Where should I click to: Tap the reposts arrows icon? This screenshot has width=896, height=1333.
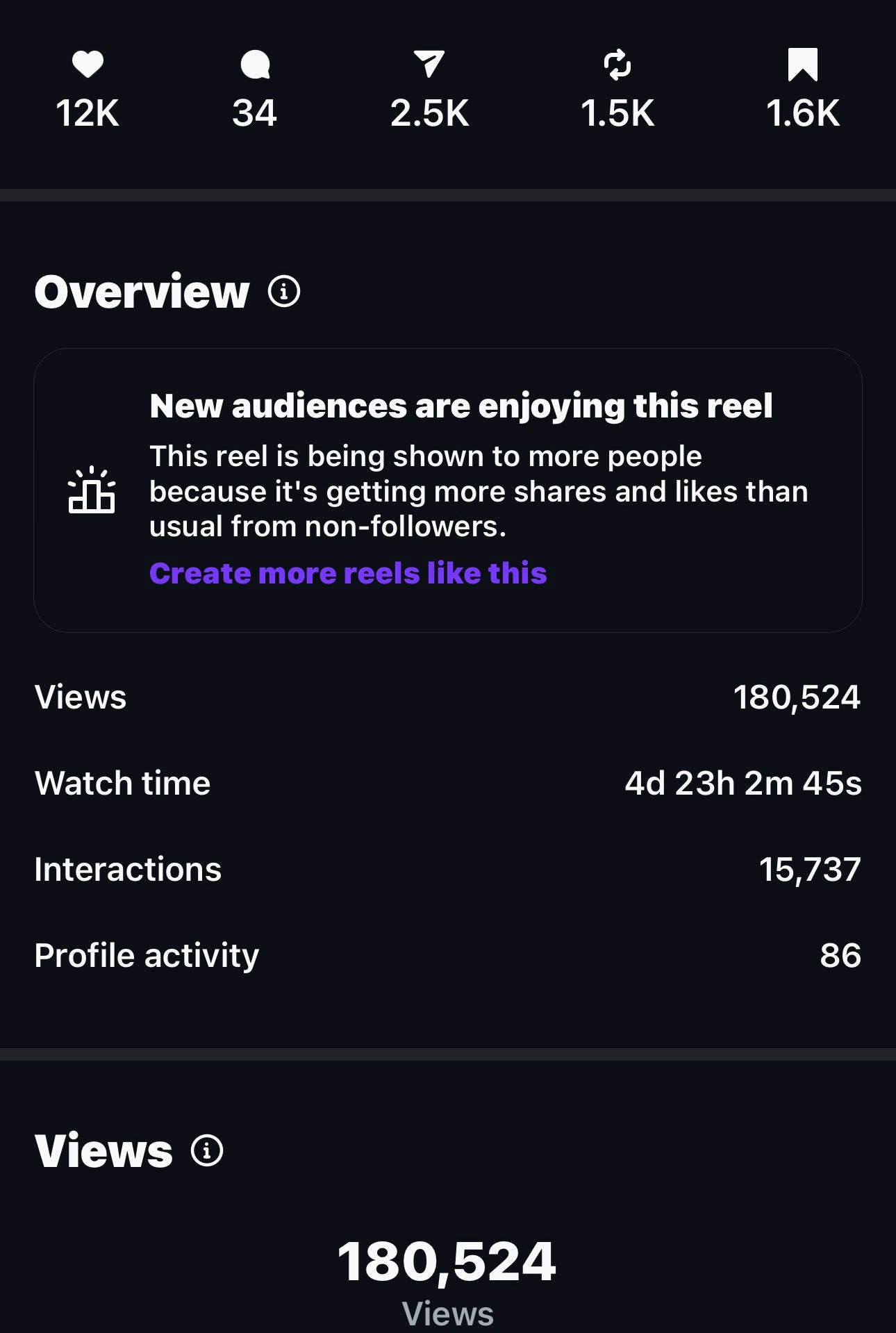[x=617, y=65]
